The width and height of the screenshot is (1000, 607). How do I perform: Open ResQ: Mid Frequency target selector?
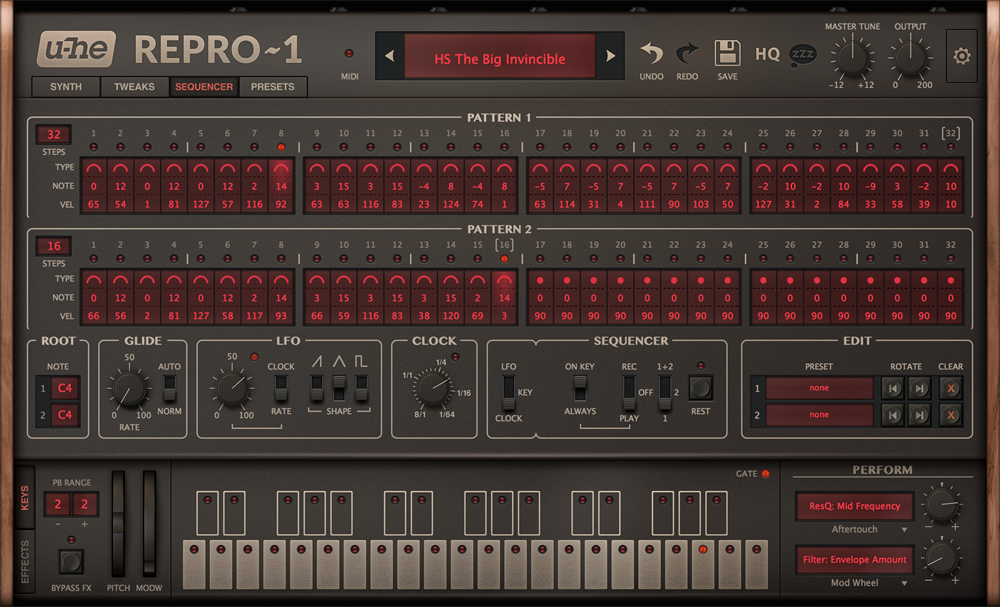pyautogui.click(x=855, y=506)
